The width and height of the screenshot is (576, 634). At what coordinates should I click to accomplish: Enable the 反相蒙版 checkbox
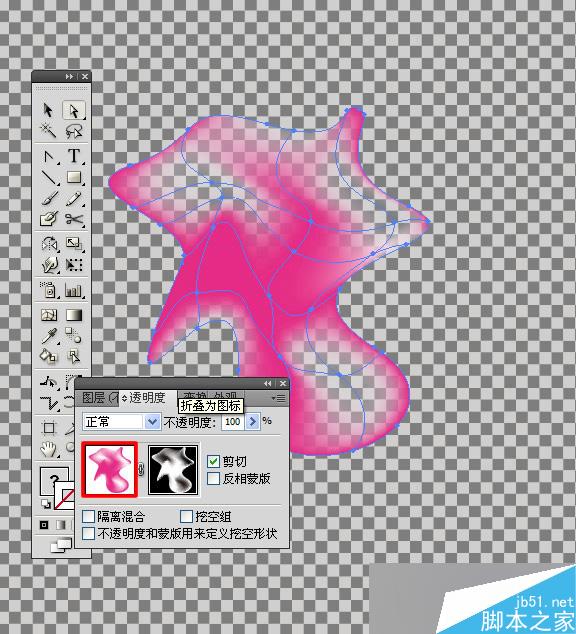click(213, 479)
